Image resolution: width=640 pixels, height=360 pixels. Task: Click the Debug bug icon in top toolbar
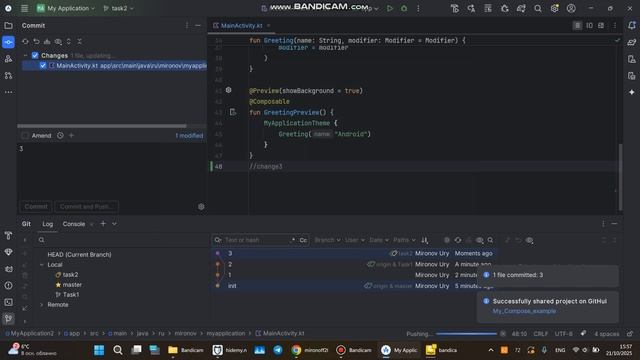404,8
